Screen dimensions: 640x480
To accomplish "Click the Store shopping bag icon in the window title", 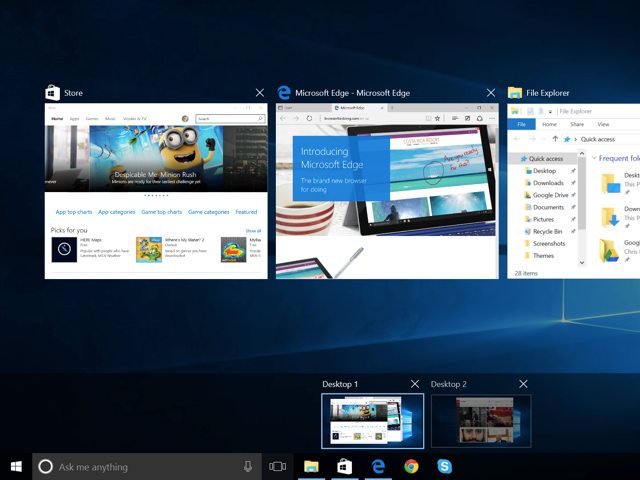I will pyautogui.click(x=52, y=93).
